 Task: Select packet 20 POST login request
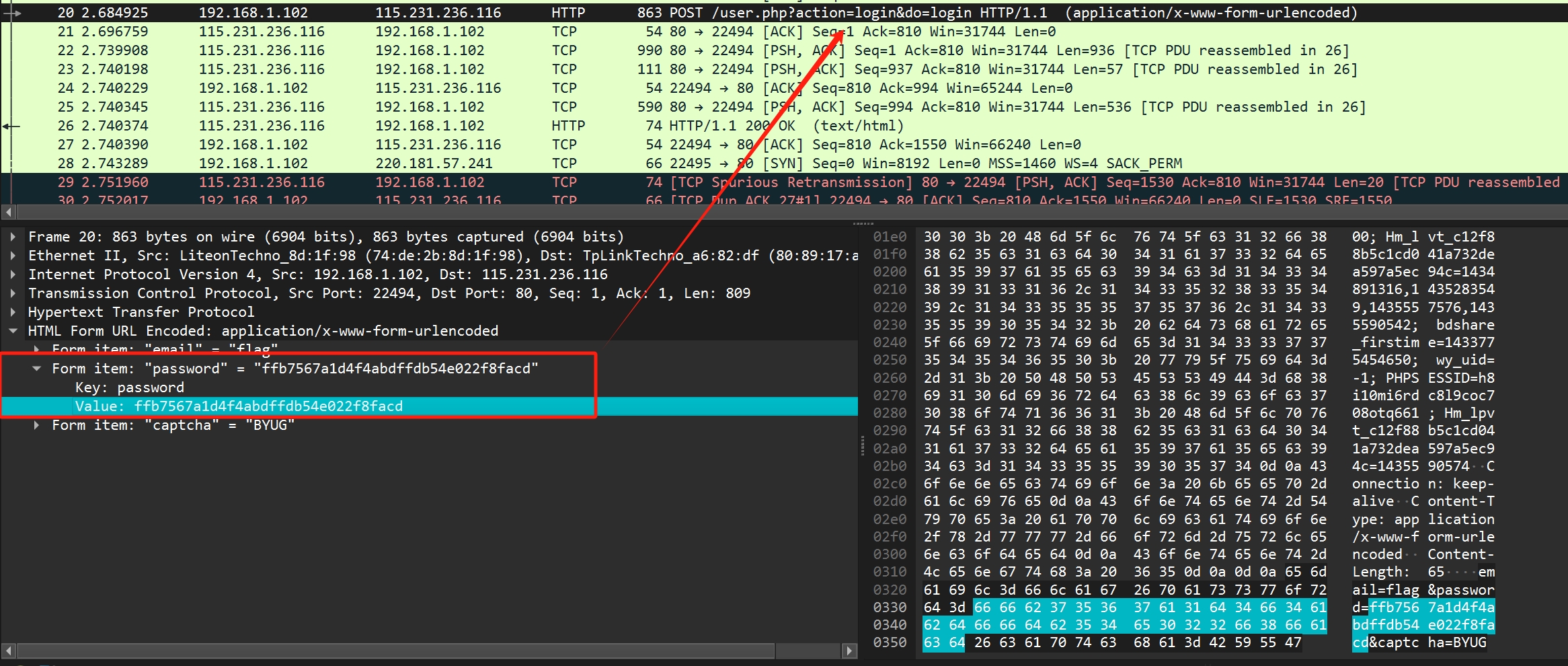pyautogui.click(x=403, y=12)
